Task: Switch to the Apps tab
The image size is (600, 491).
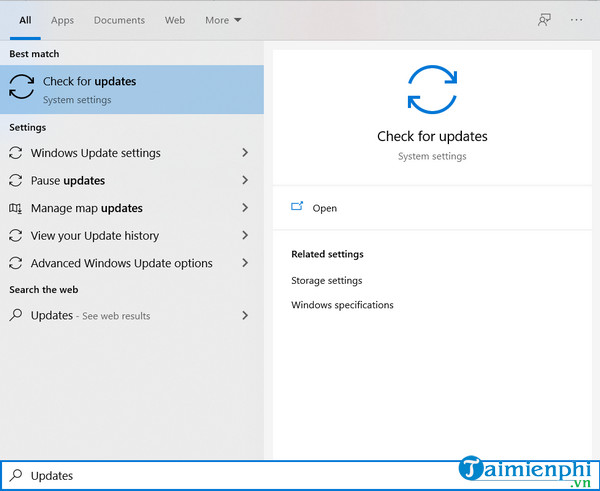Action: pyautogui.click(x=62, y=20)
